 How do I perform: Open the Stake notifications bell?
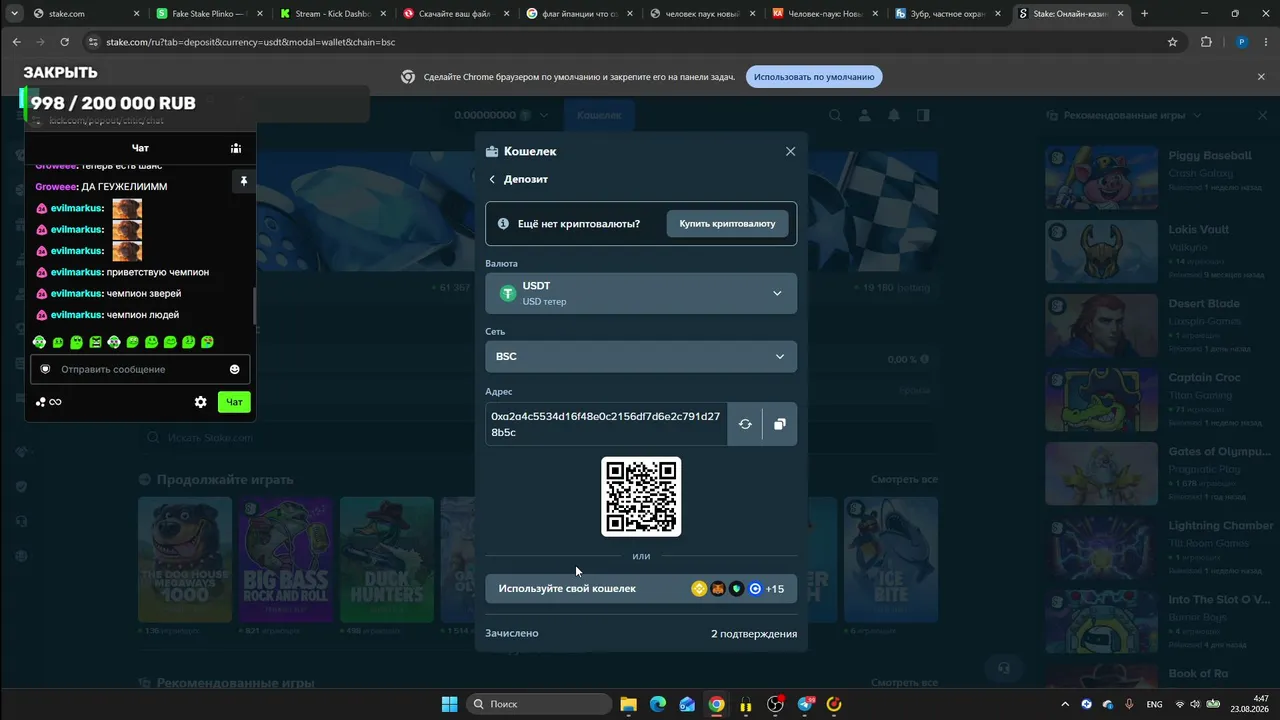pyautogui.click(x=894, y=115)
